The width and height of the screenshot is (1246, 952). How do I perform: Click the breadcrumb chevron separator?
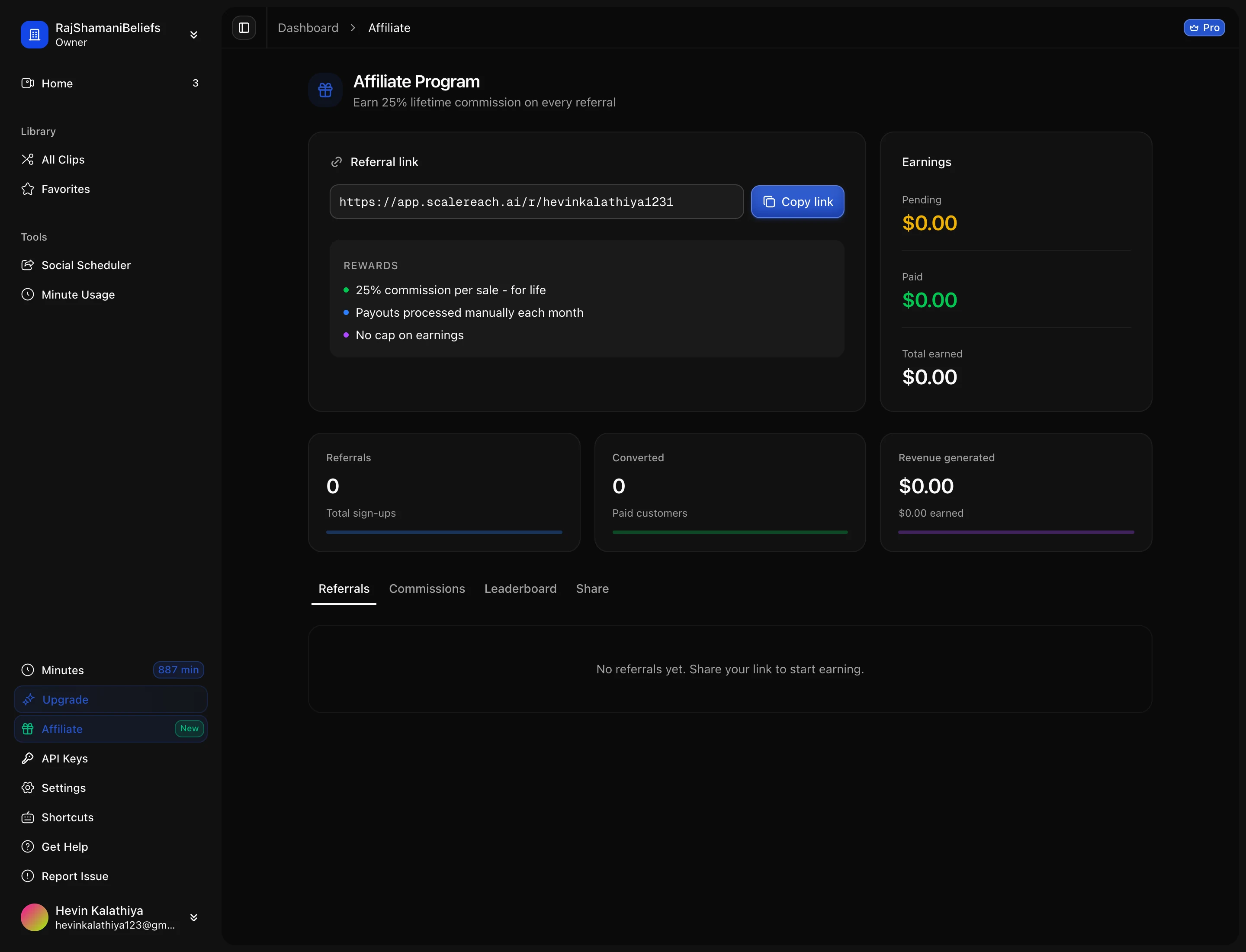click(x=353, y=28)
